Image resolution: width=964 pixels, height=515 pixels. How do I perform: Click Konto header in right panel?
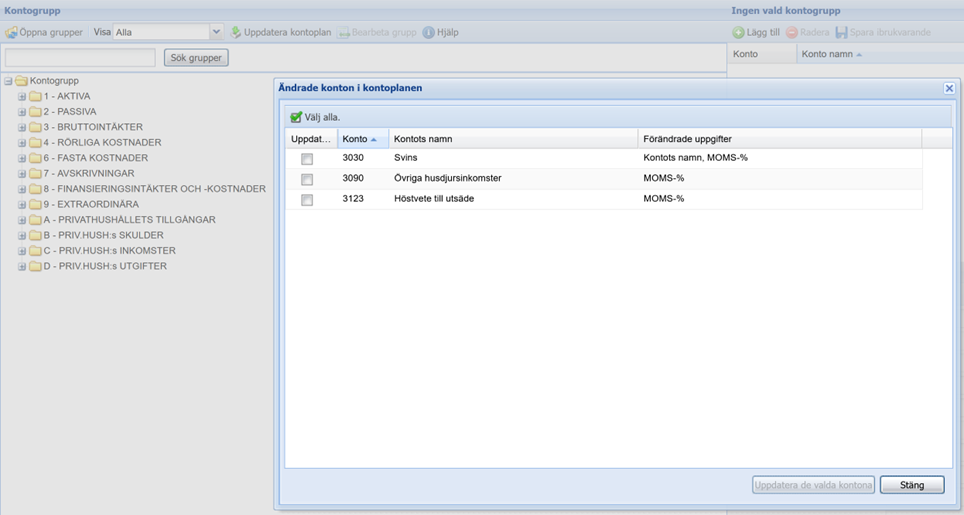[762, 54]
